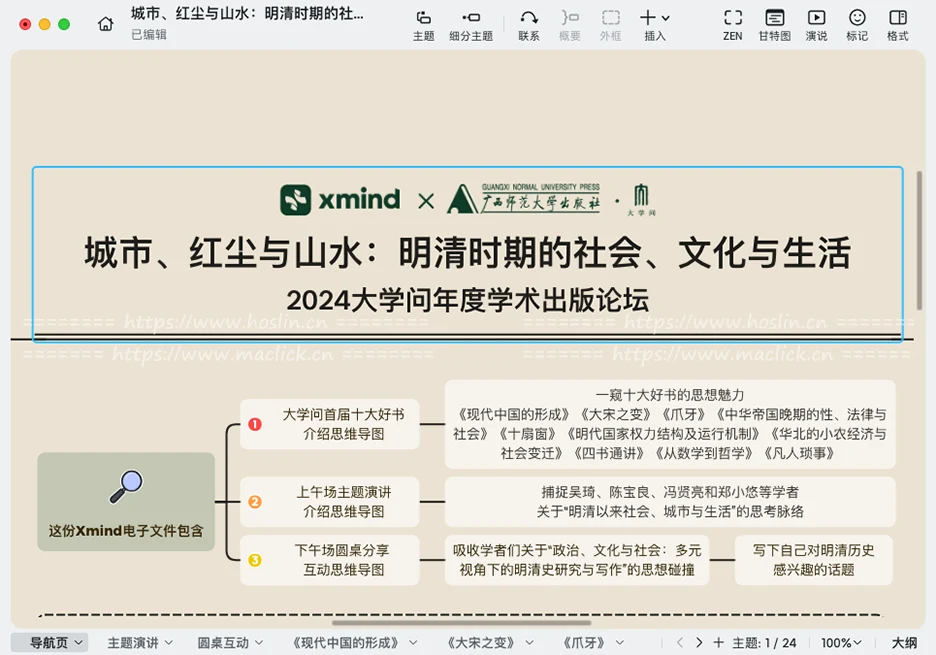
Task: Open the 甘特图 Gantt chart view
Action: 774,25
